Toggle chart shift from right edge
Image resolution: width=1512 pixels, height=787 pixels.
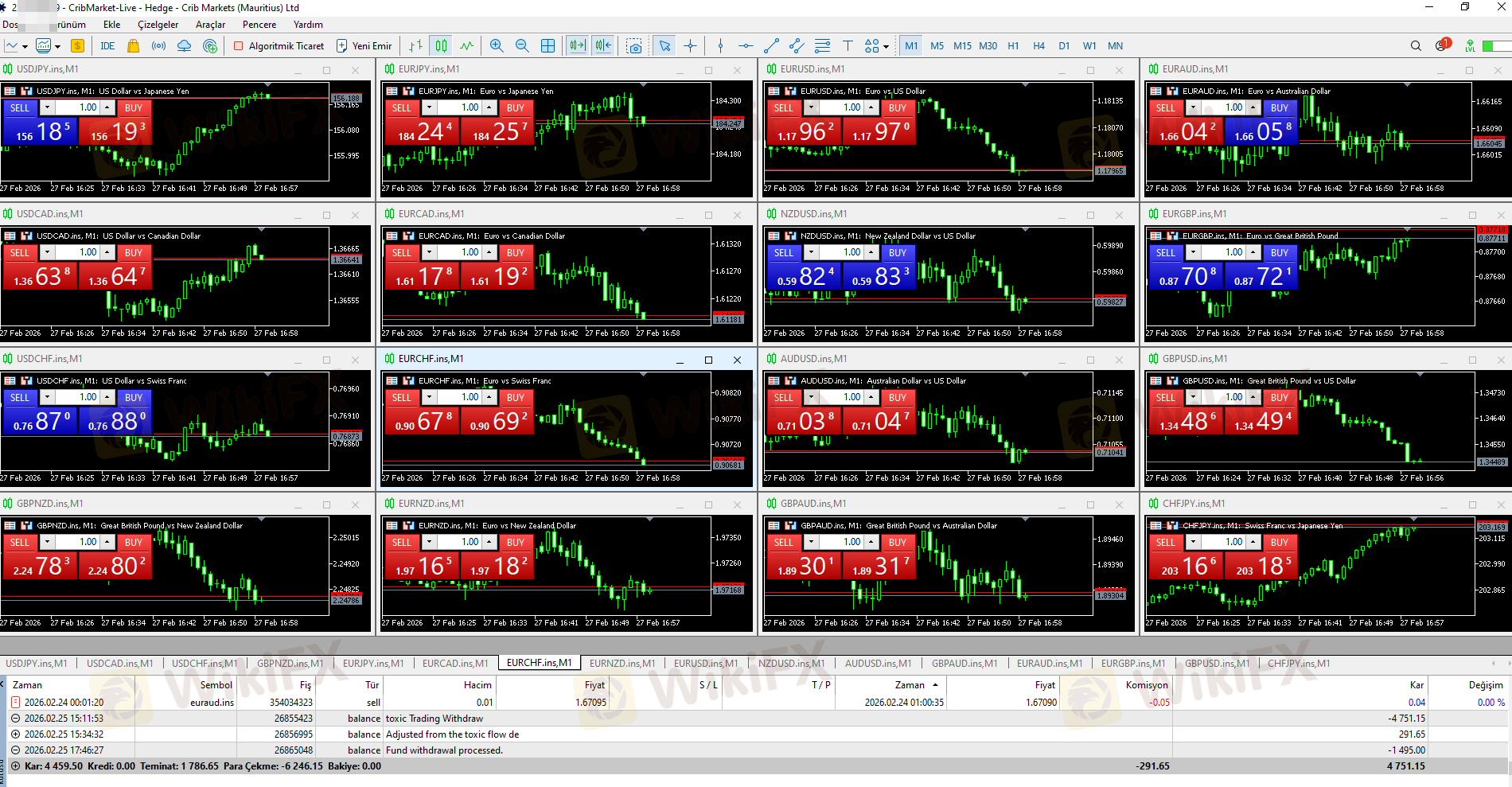(603, 46)
